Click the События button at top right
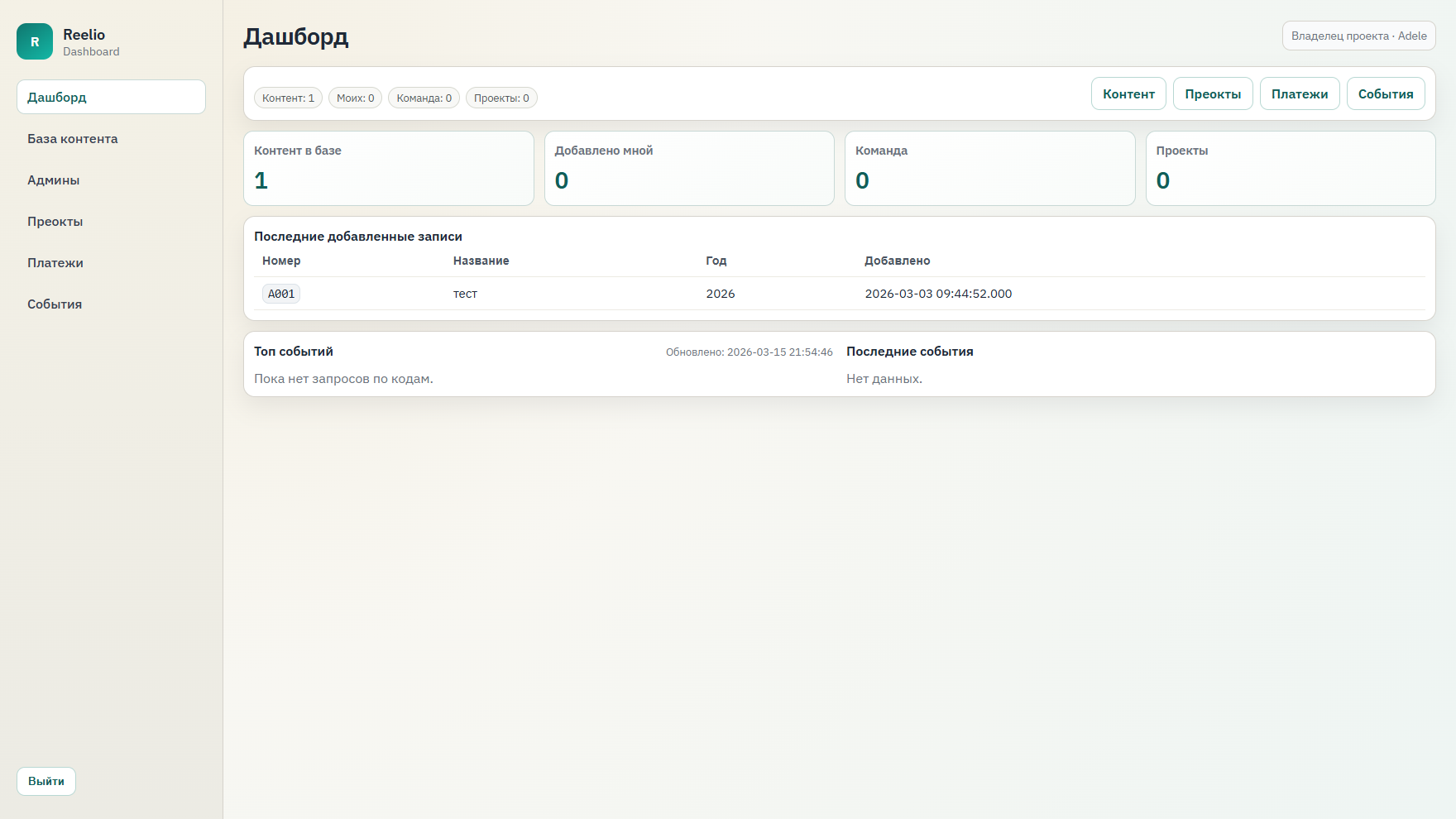1456x819 pixels. (1385, 93)
